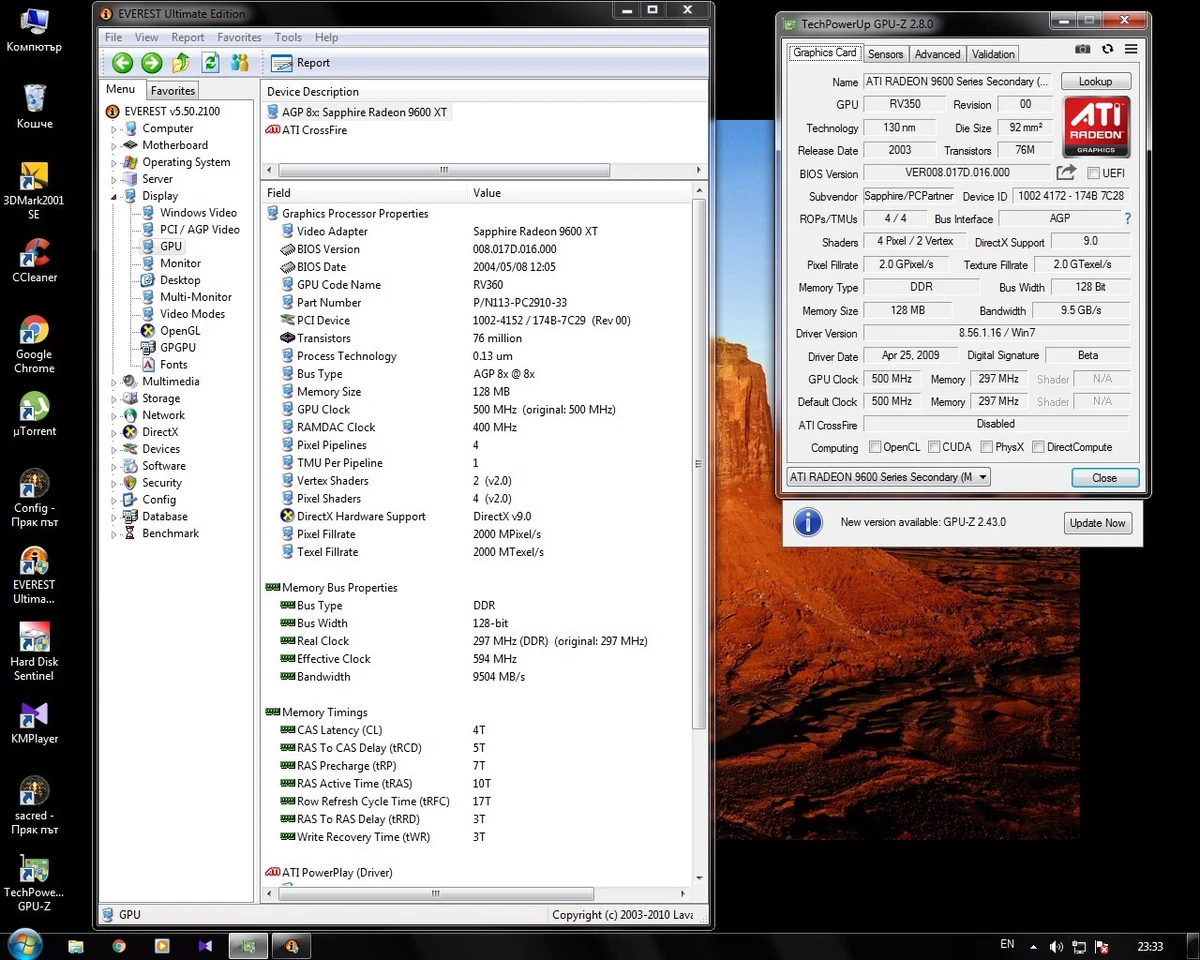Expand the Motherboard tree node
The height and width of the screenshot is (960, 1200).
coord(114,146)
